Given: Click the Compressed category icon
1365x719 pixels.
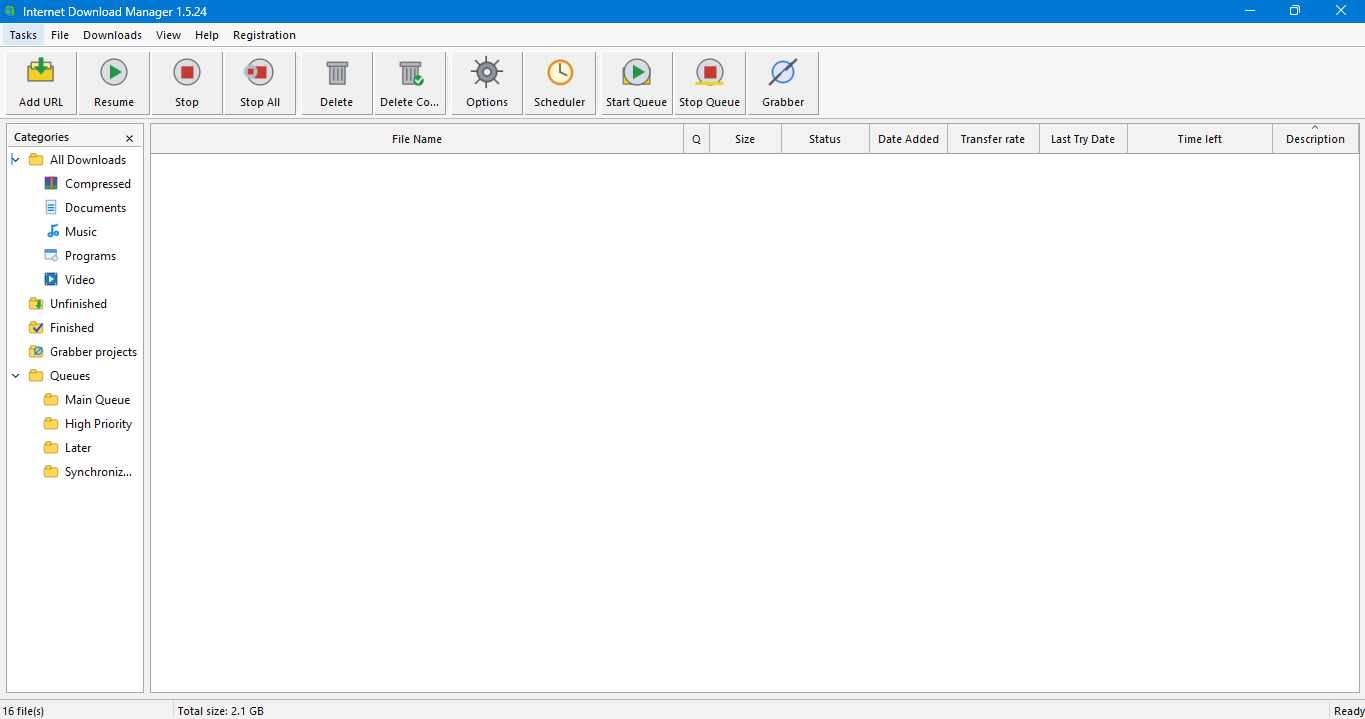Looking at the screenshot, I should point(51,184).
